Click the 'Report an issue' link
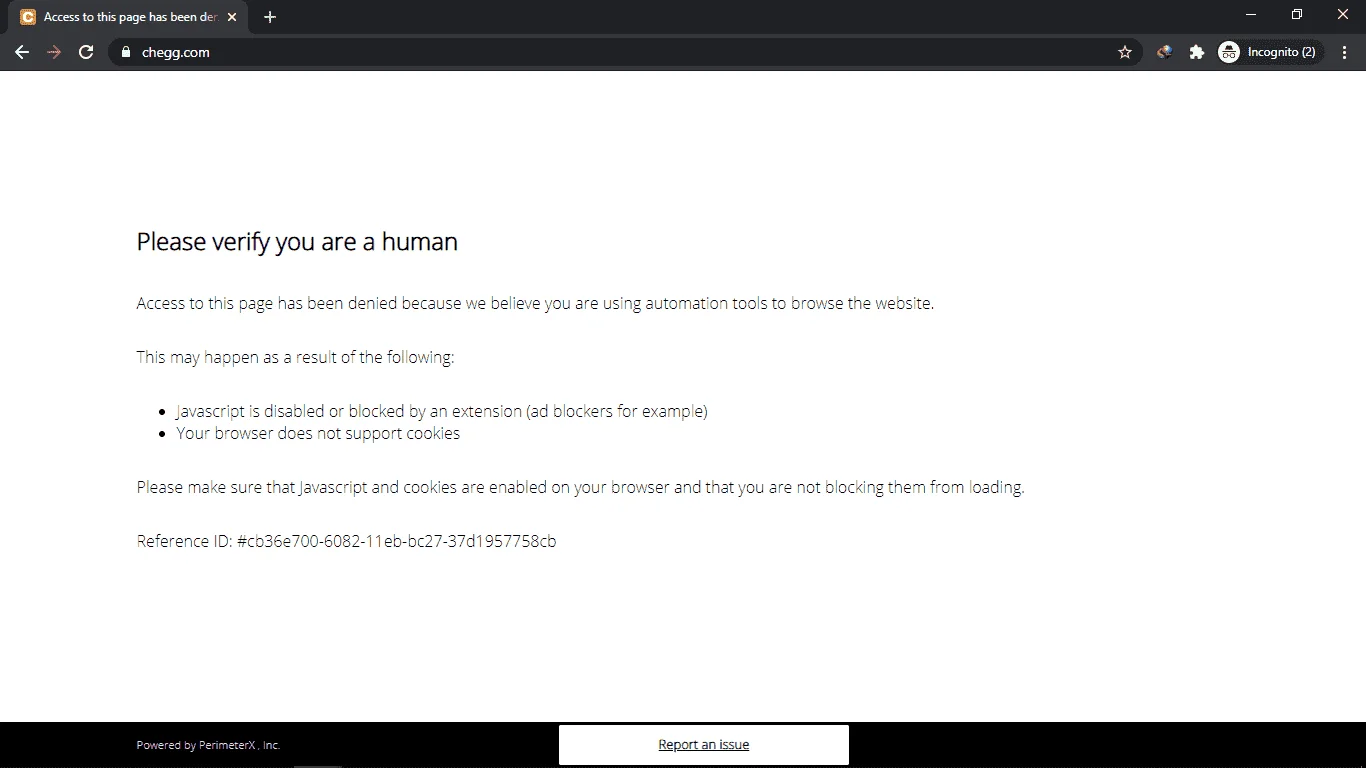This screenshot has width=1366, height=768. 703,745
